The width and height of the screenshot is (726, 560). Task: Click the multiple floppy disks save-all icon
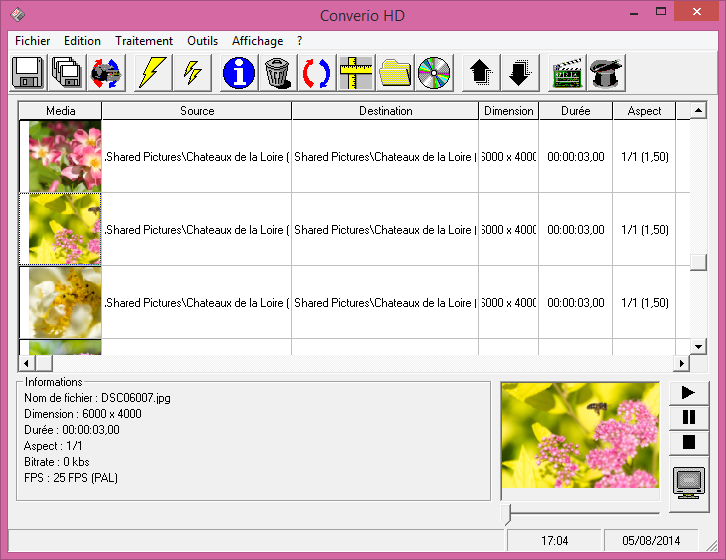pyautogui.click(x=68, y=72)
